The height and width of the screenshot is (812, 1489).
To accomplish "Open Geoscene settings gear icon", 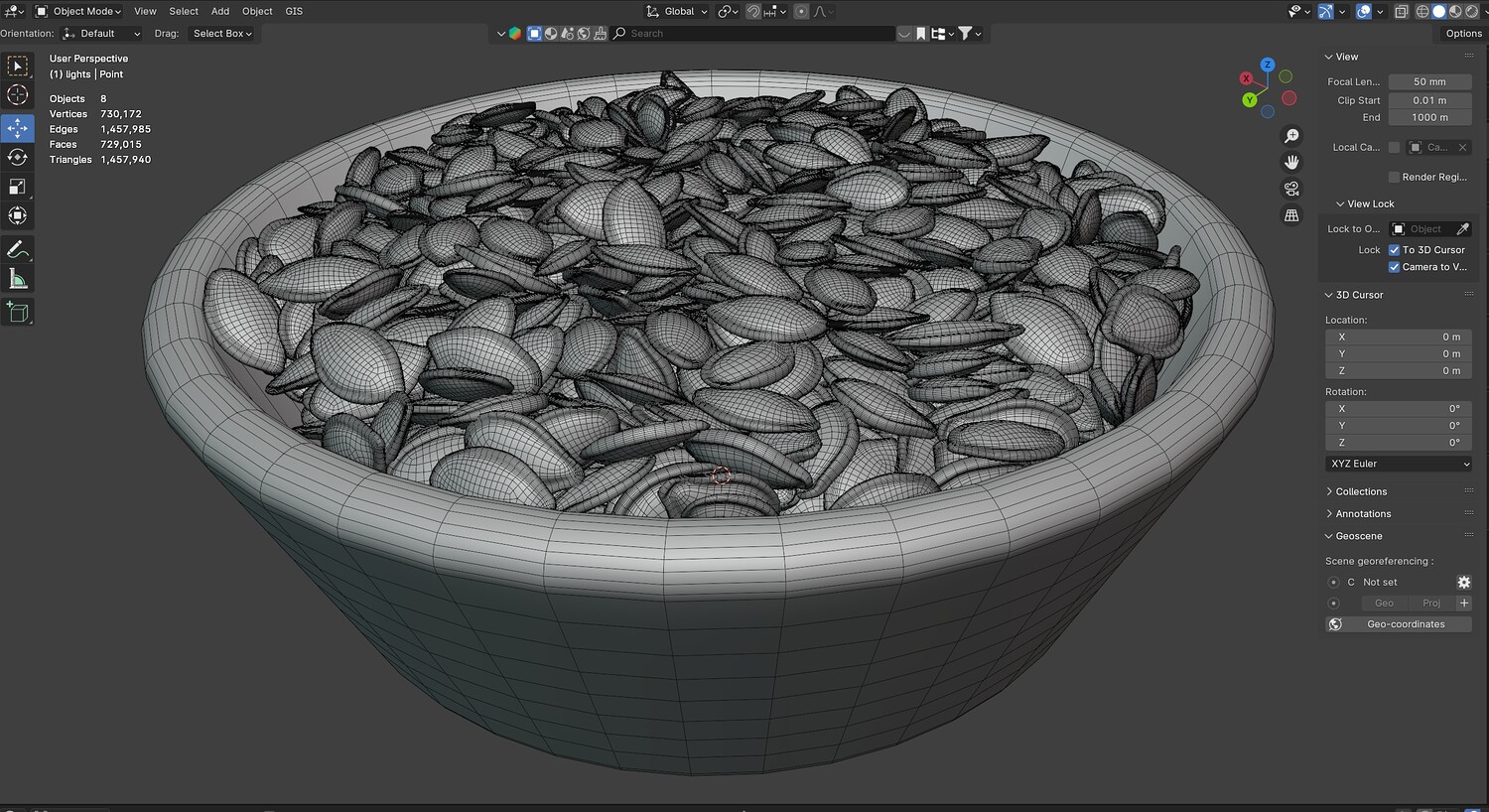I will pyautogui.click(x=1463, y=583).
